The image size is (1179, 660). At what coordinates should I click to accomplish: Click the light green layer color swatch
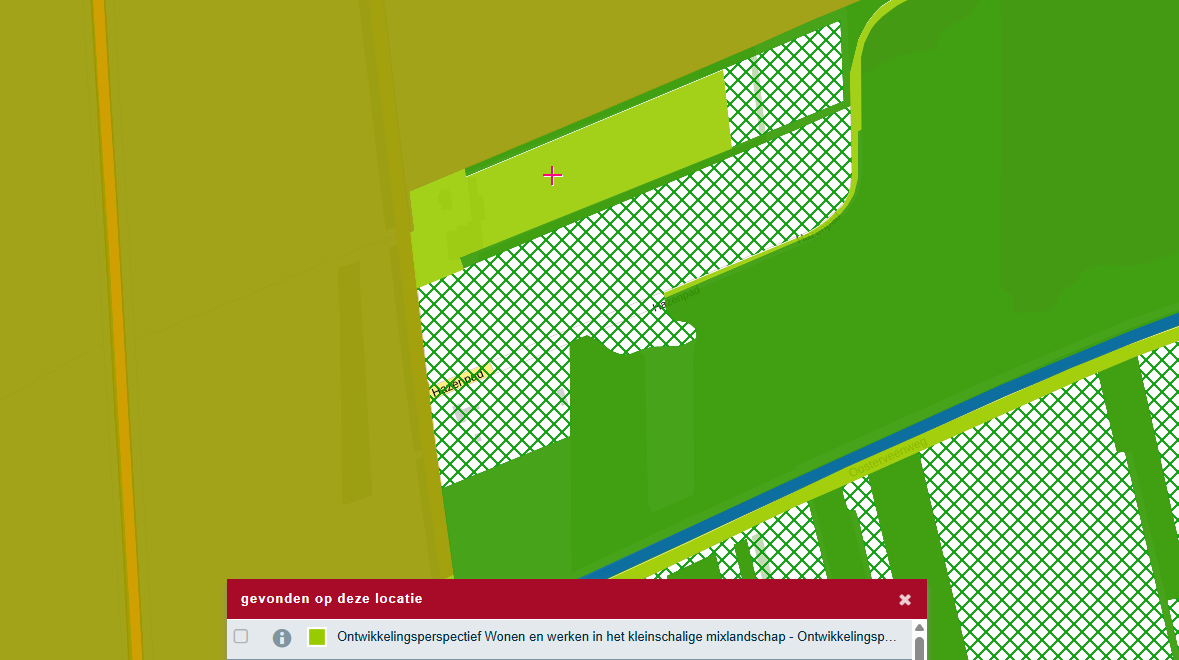pos(317,637)
